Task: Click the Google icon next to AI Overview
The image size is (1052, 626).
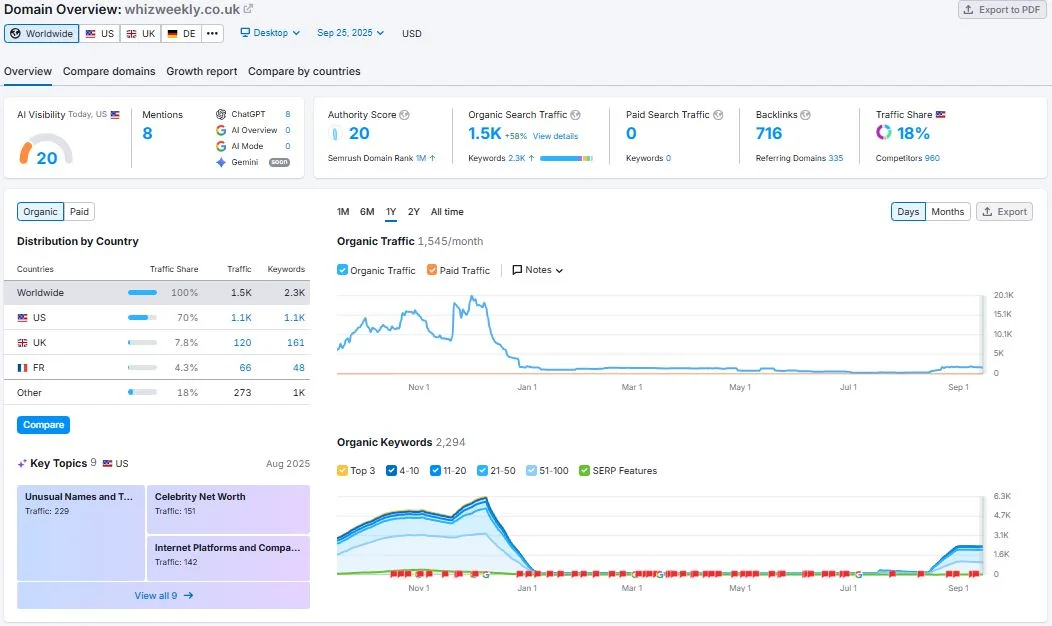Action: 221,130
